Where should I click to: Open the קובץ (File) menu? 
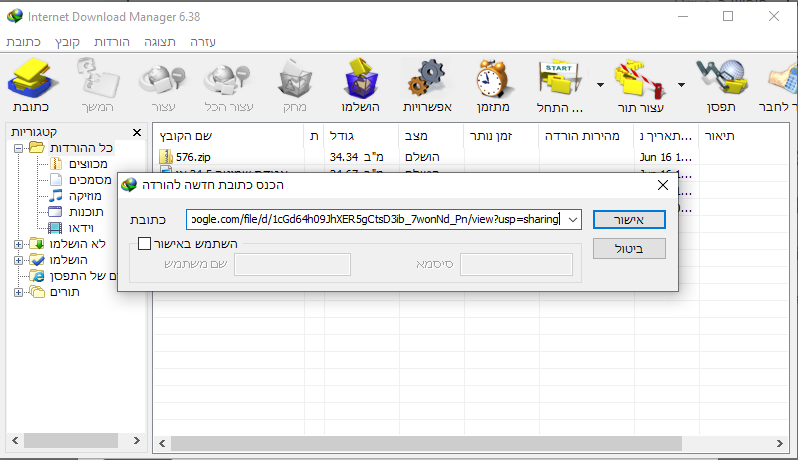point(67,42)
